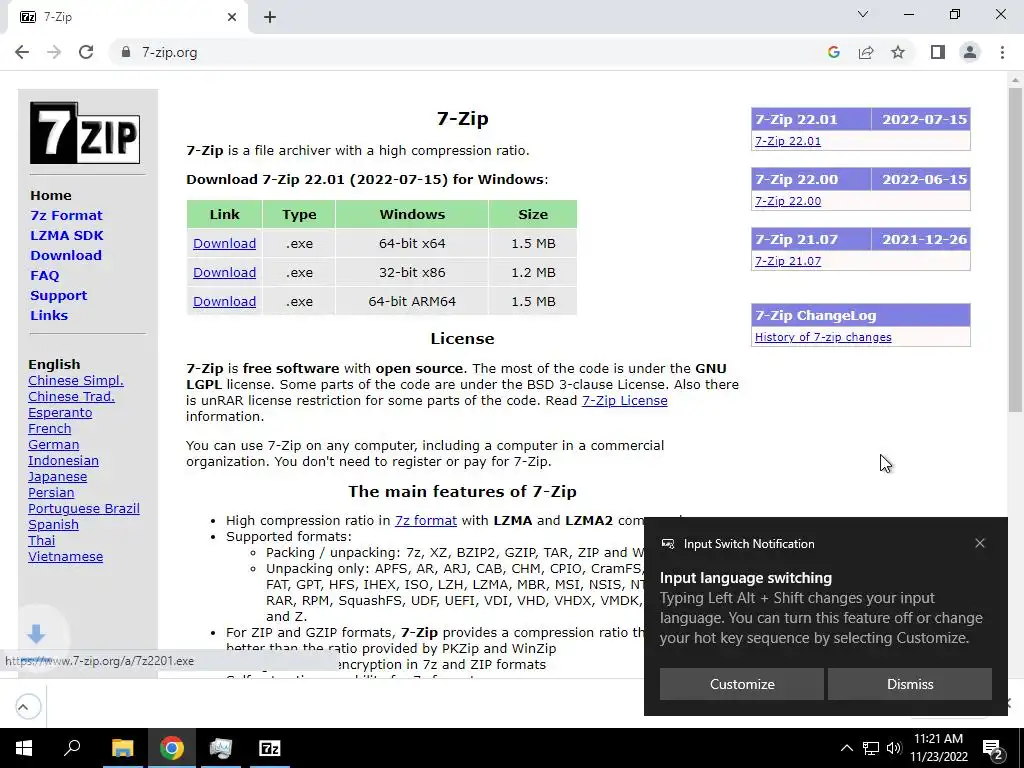This screenshot has width=1024, height=768.
Task: Click the blue down-arrow download indicator
Action: (37, 633)
